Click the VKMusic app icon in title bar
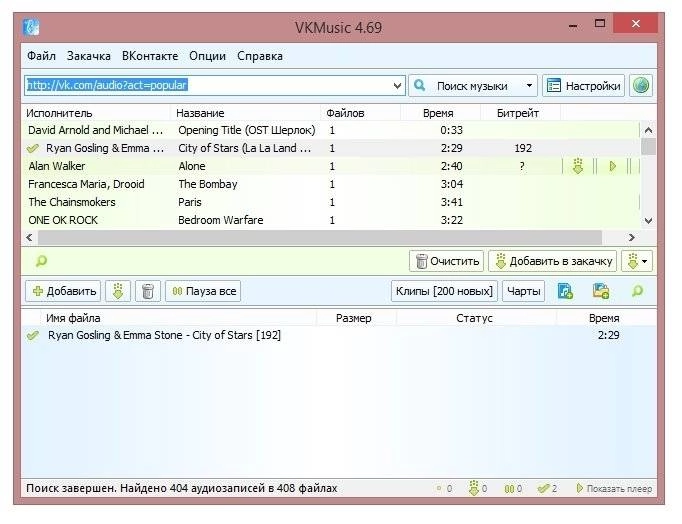The height and width of the screenshot is (524, 682). pyautogui.click(x=31, y=27)
